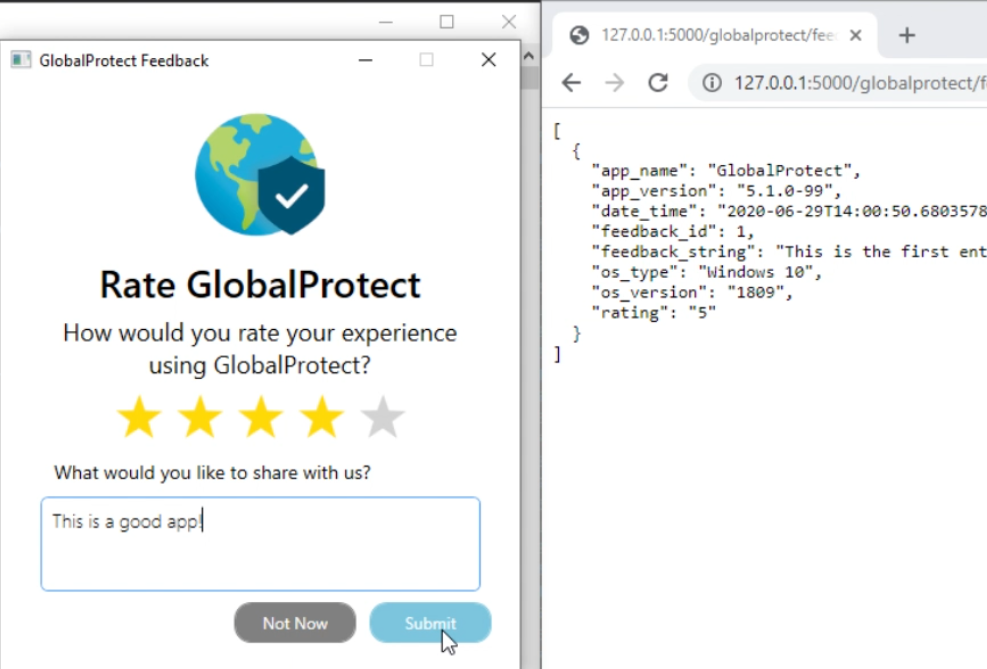Click the browser back arrow
987x669 pixels.
(571, 83)
